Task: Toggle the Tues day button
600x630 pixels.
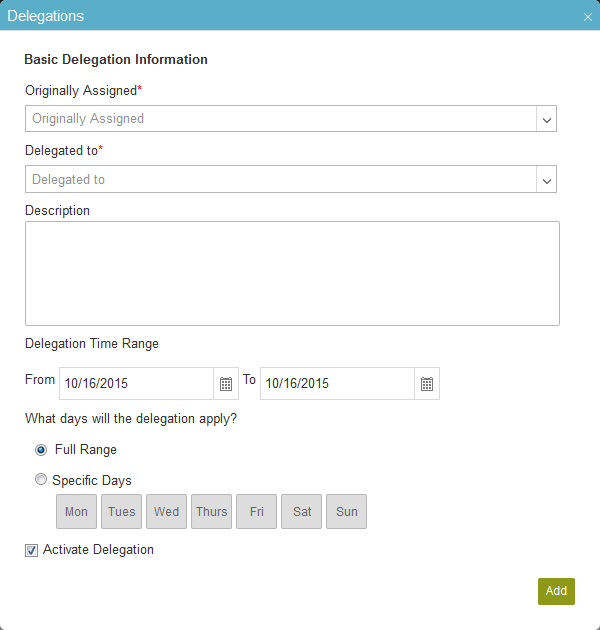Action: [x=121, y=511]
